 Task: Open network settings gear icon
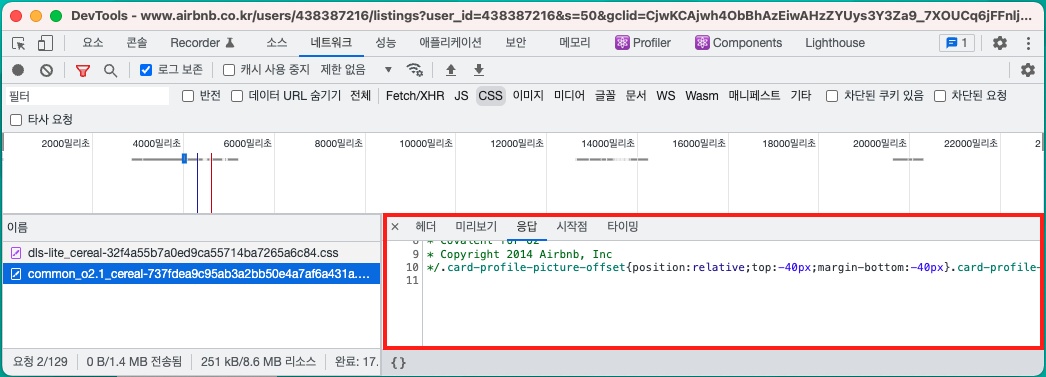click(1028, 70)
